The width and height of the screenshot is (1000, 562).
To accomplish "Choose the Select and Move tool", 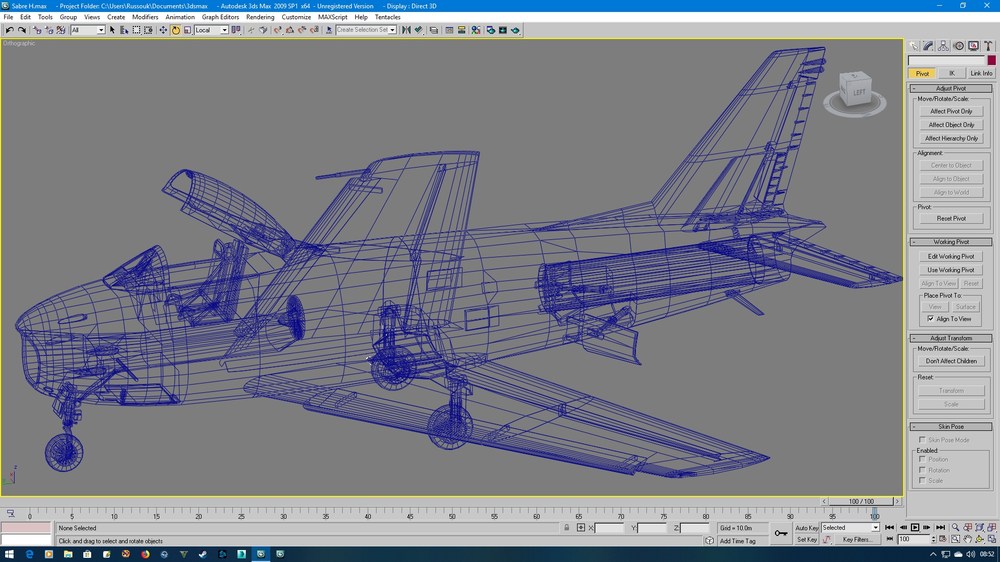I will 163,30.
